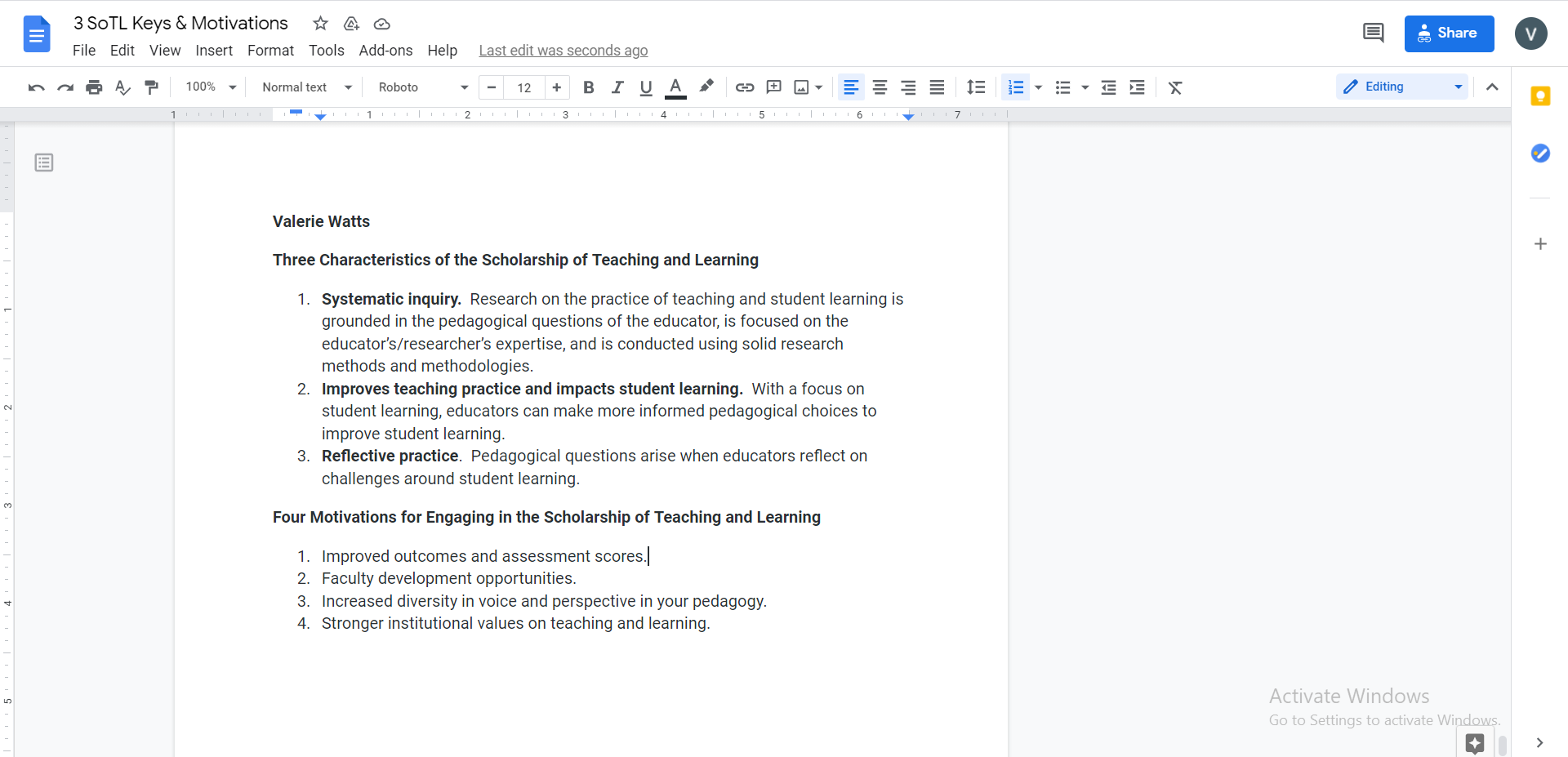Image resolution: width=1568 pixels, height=757 pixels.
Task: Open Google Keep side panel icon
Action: (1540, 96)
